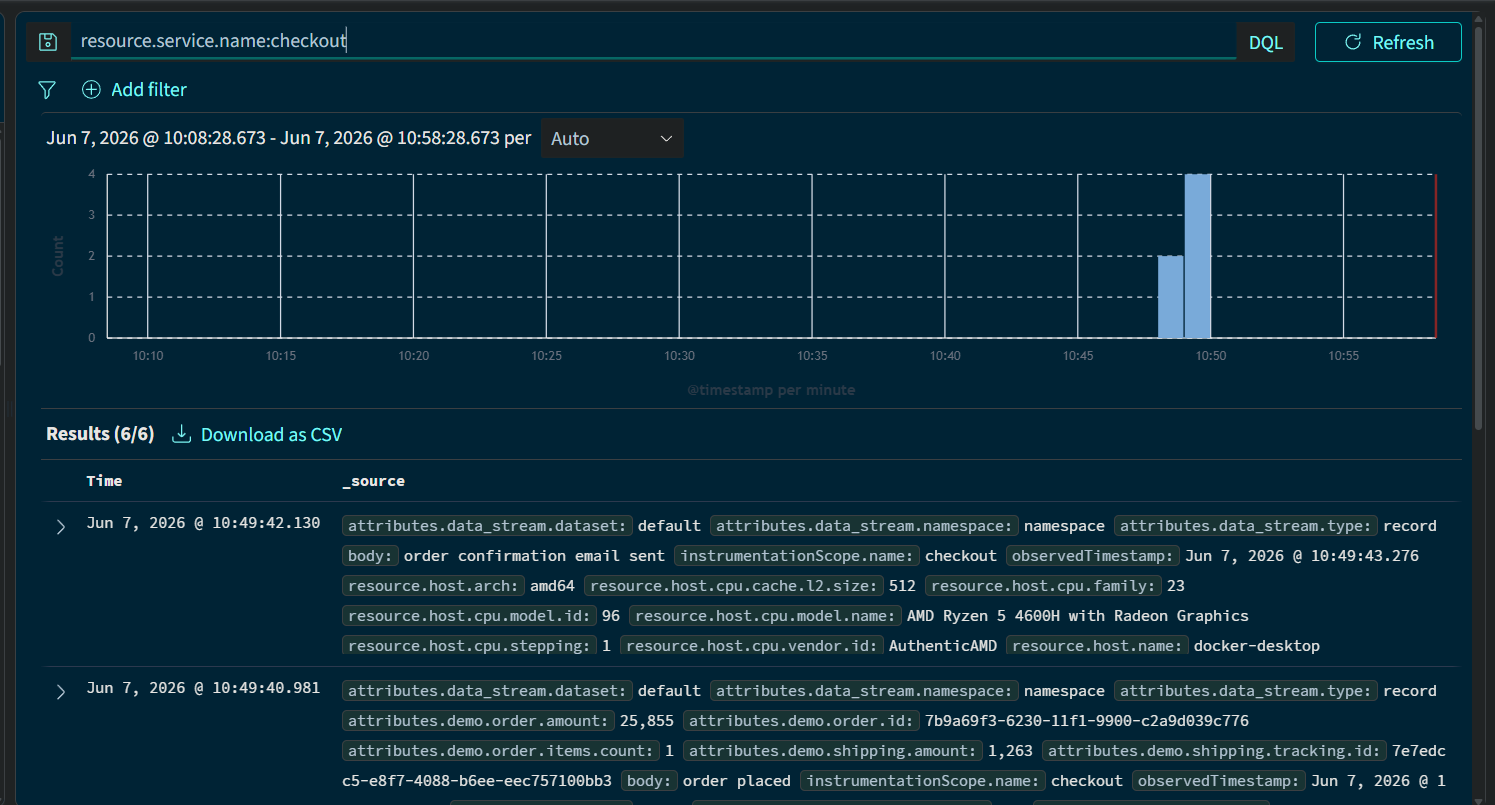Open the Auto interval dropdown
The height and width of the screenshot is (805, 1495).
(612, 138)
